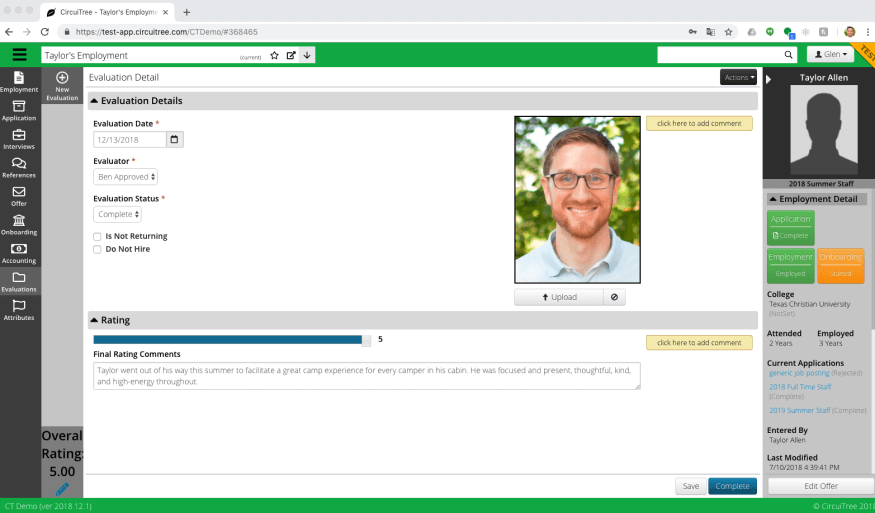Star Taylor's Employment as favorite
The height and width of the screenshot is (513, 875).
[x=274, y=55]
